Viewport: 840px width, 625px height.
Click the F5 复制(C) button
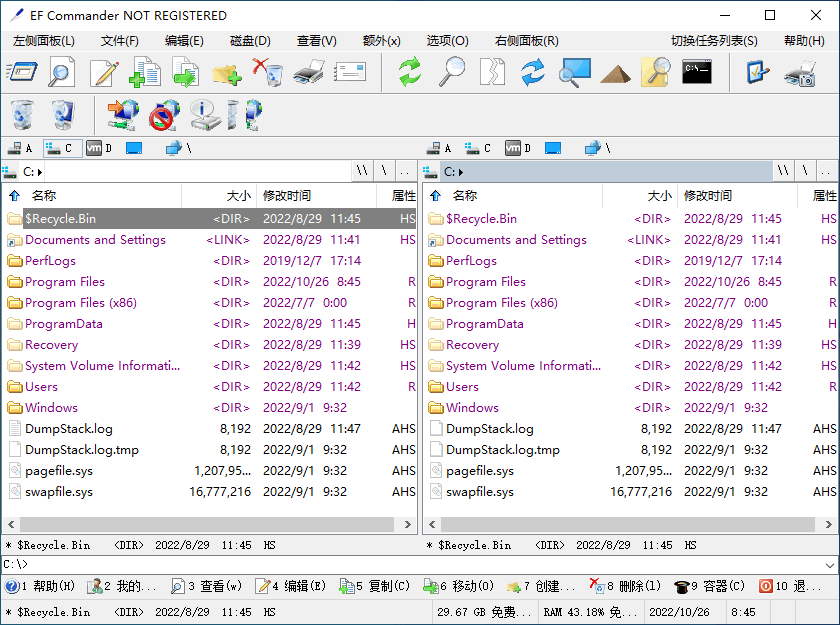point(374,586)
